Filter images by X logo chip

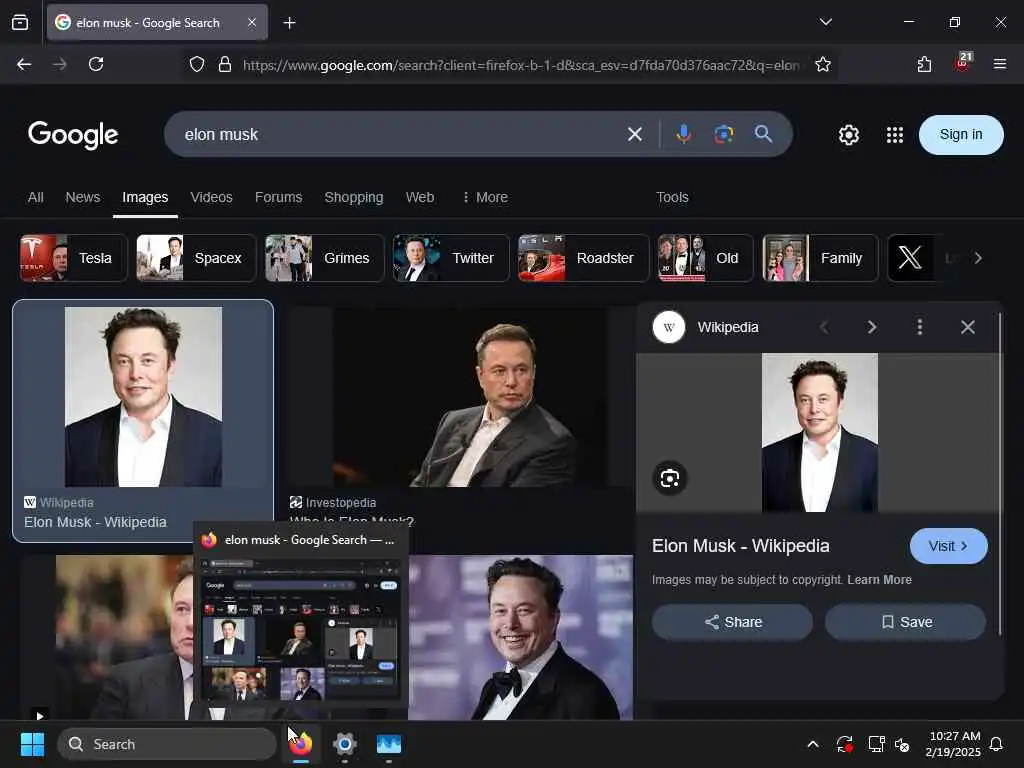coord(910,258)
